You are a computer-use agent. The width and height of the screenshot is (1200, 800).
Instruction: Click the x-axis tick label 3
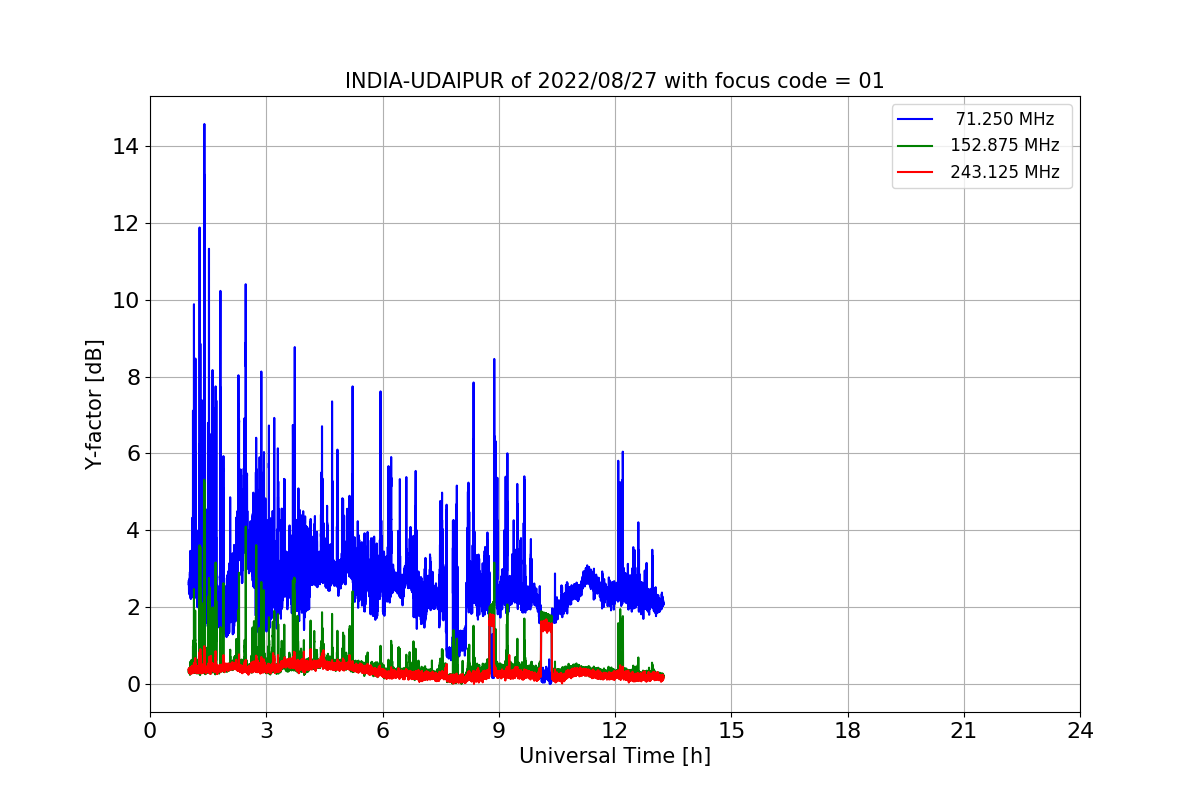coord(266,730)
